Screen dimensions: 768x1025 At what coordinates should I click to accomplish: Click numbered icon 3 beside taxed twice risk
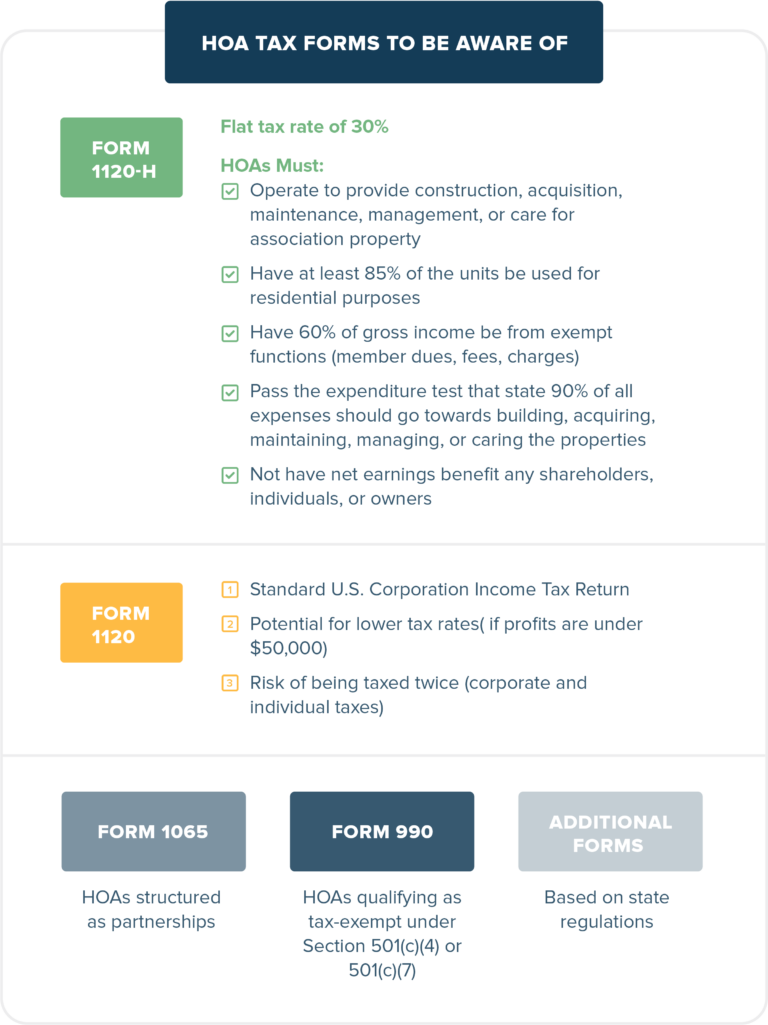(230, 683)
